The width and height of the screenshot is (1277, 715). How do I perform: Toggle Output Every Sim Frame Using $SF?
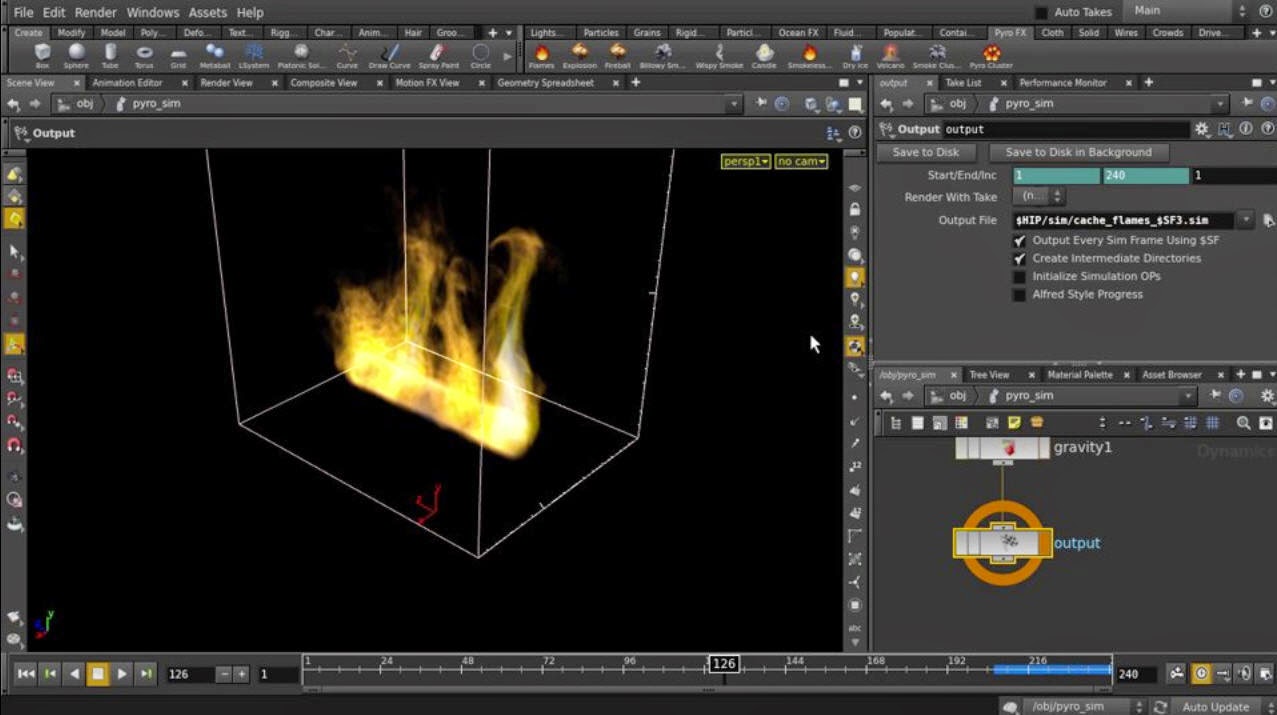[1019, 241]
